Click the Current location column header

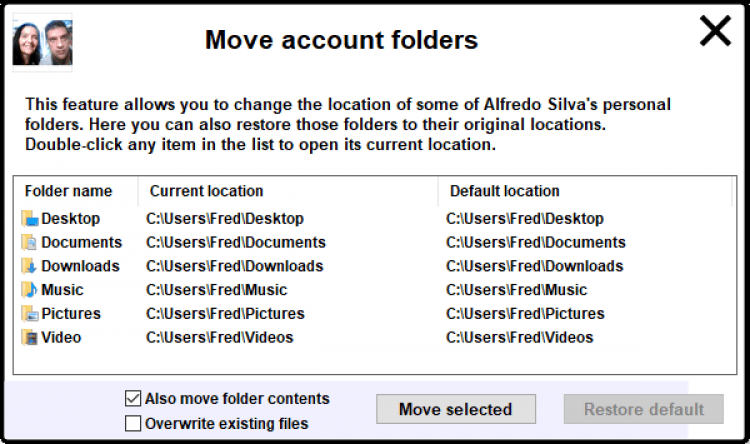[x=207, y=191]
